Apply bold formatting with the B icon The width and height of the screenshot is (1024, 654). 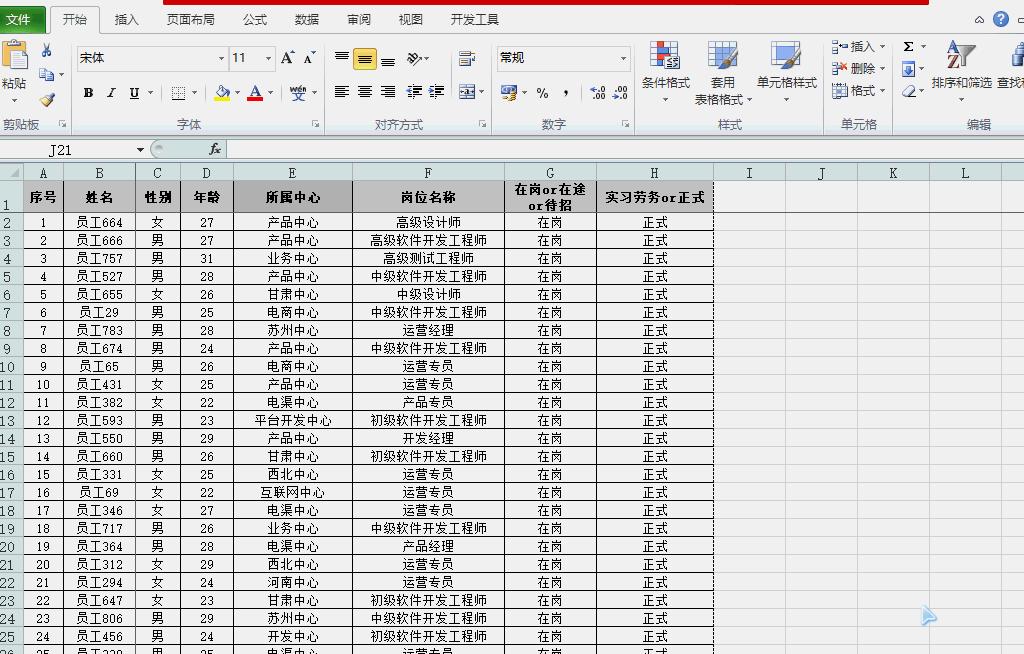(90, 92)
